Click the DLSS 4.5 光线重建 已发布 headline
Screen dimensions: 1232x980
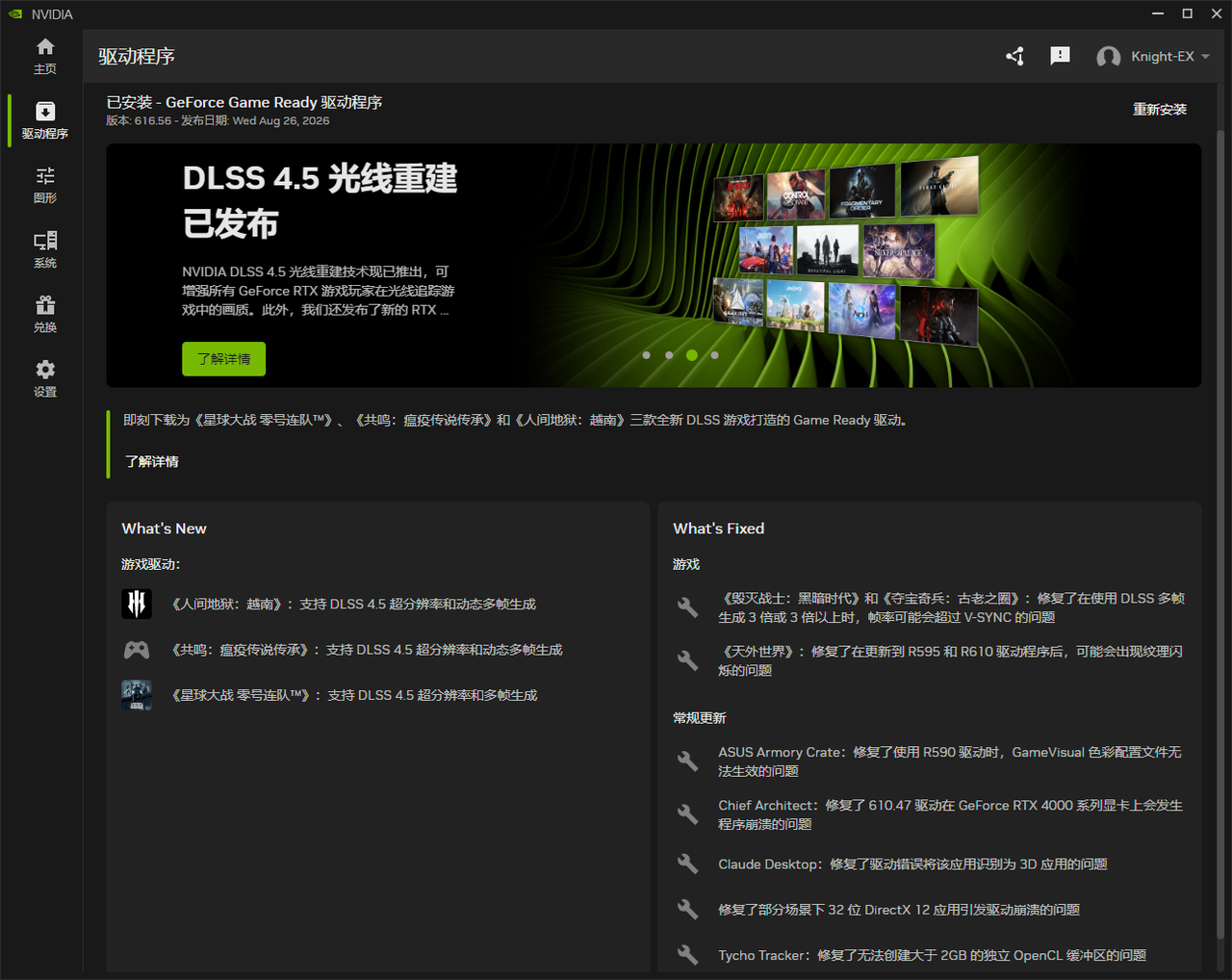click(x=321, y=201)
